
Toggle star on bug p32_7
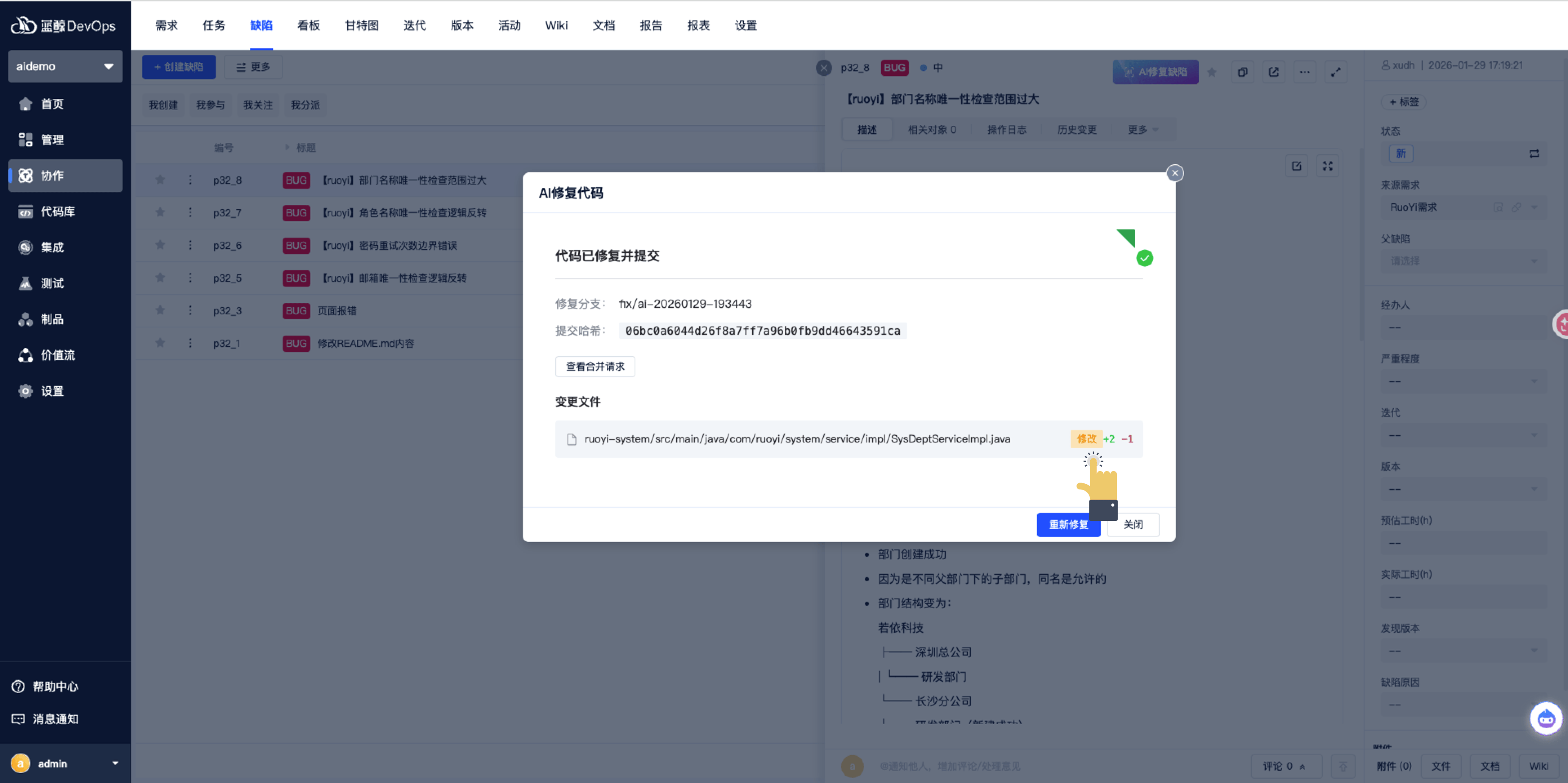coord(160,212)
